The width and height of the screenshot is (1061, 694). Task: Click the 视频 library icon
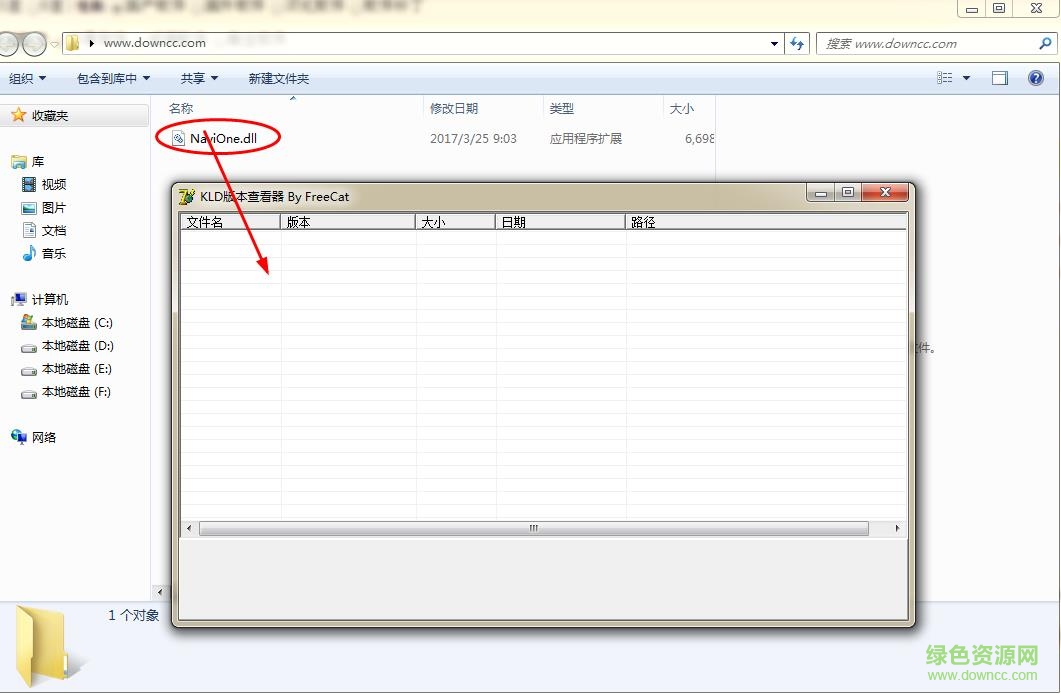pyautogui.click(x=28, y=184)
